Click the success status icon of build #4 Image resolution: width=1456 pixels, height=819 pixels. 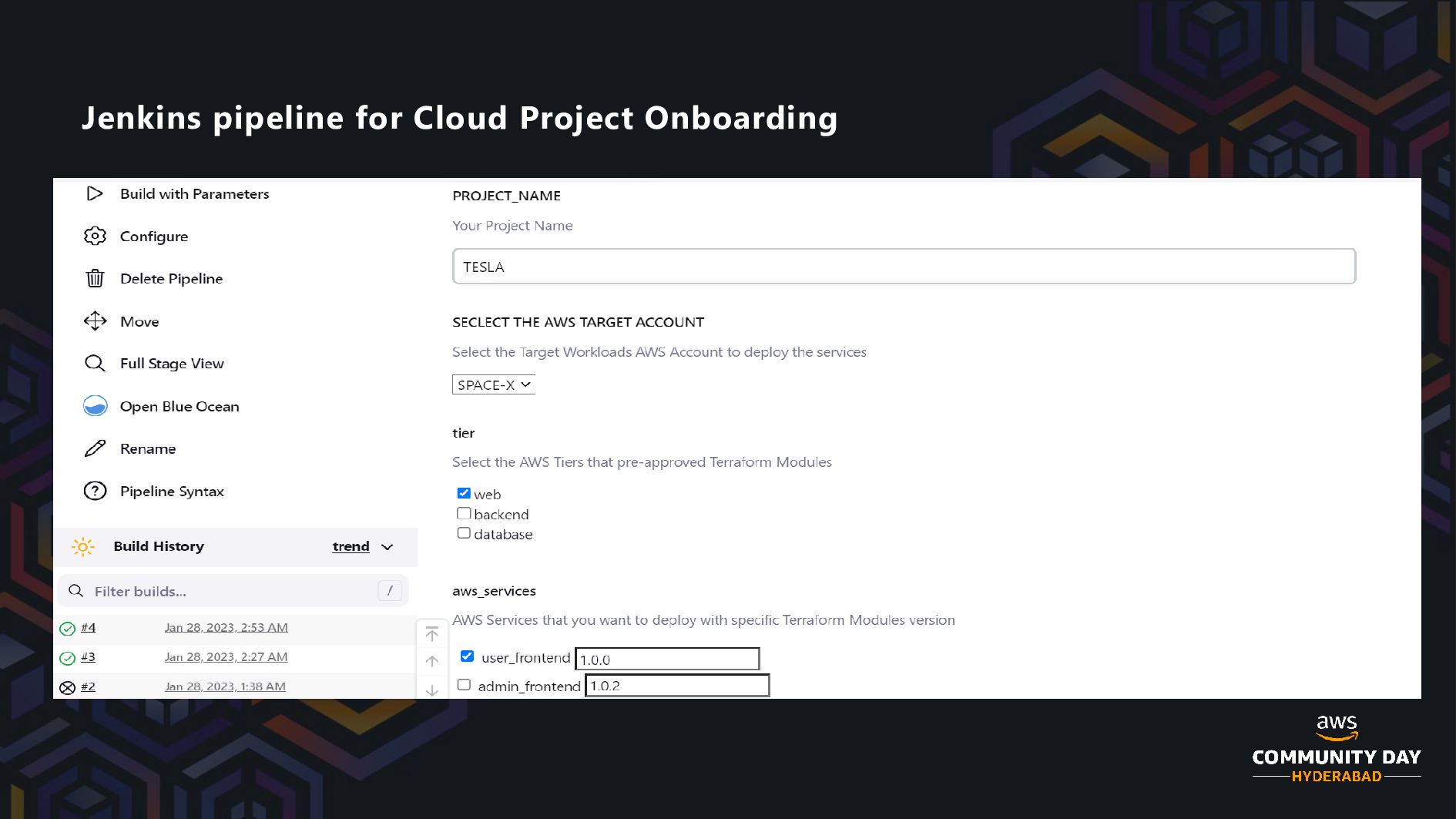[67, 629]
